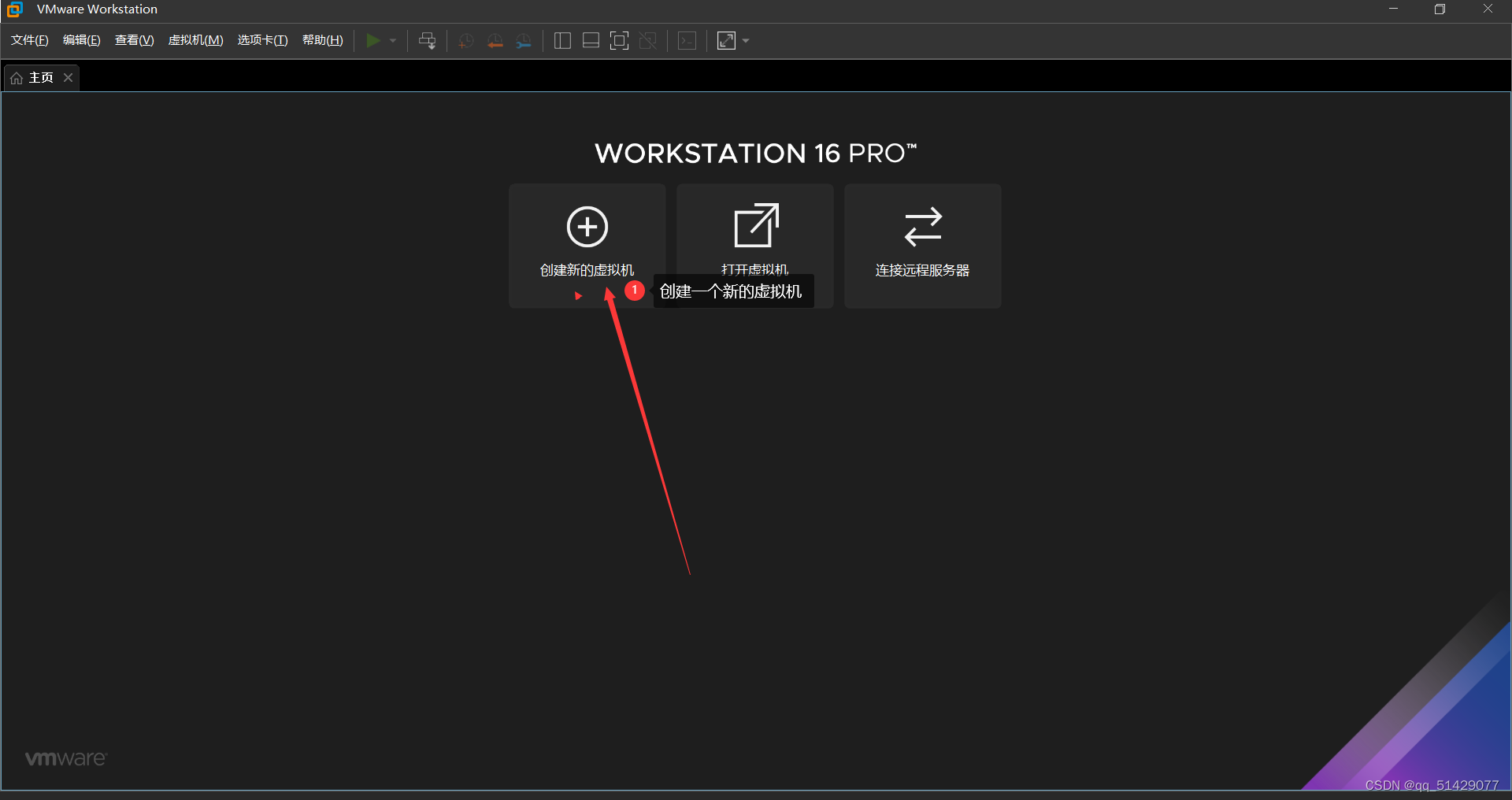Toggle the library sidebar view icon
The width and height of the screenshot is (1512, 800).
[x=562, y=41]
